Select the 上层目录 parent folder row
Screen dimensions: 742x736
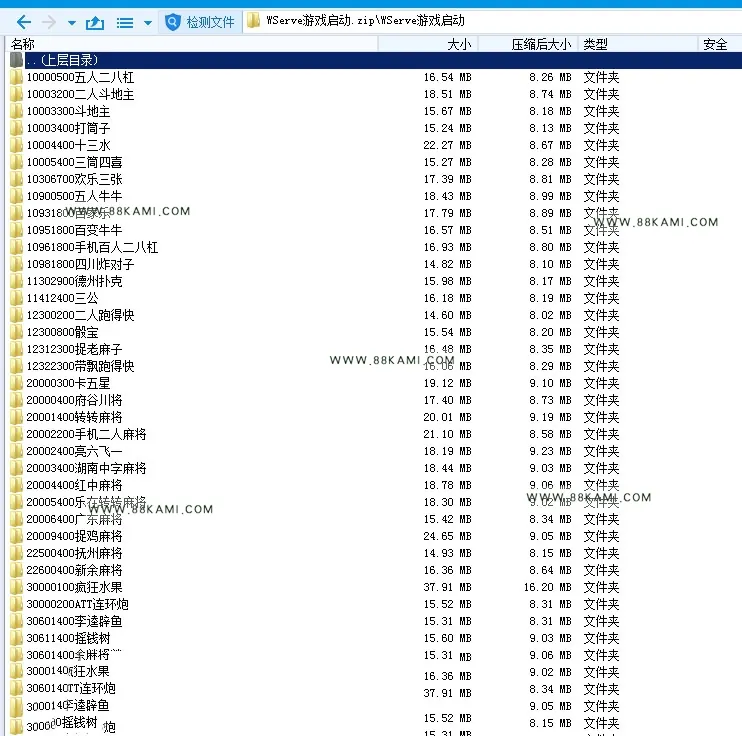[x=375, y=60]
